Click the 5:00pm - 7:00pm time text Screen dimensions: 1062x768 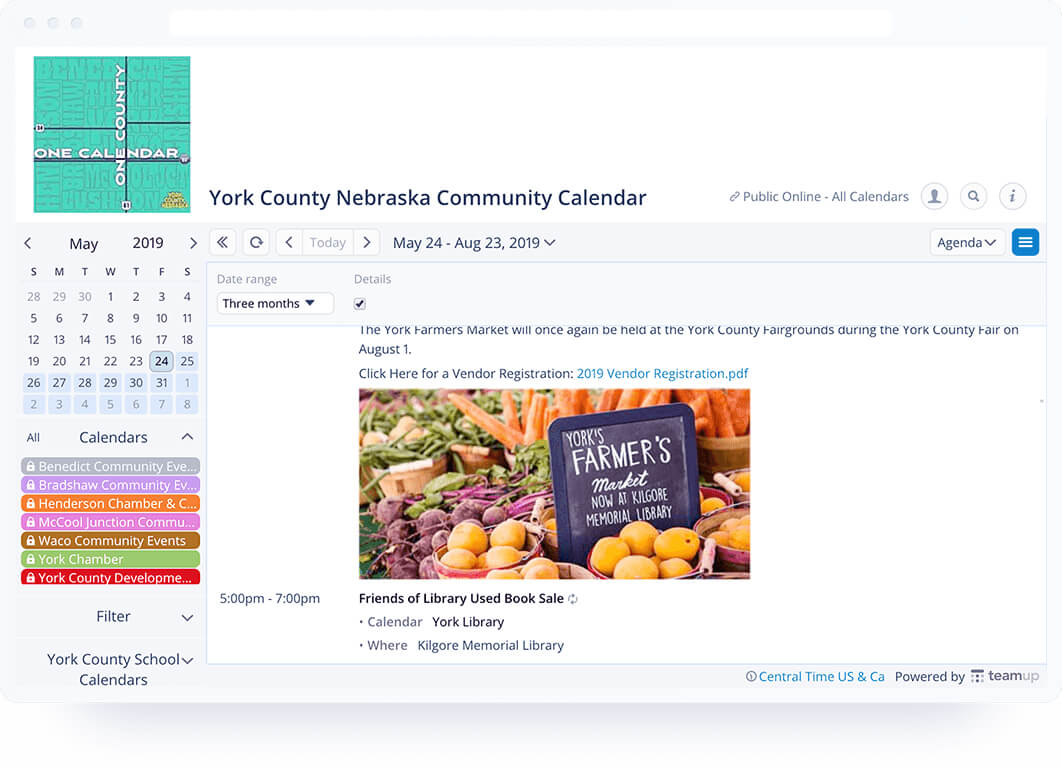(270, 599)
